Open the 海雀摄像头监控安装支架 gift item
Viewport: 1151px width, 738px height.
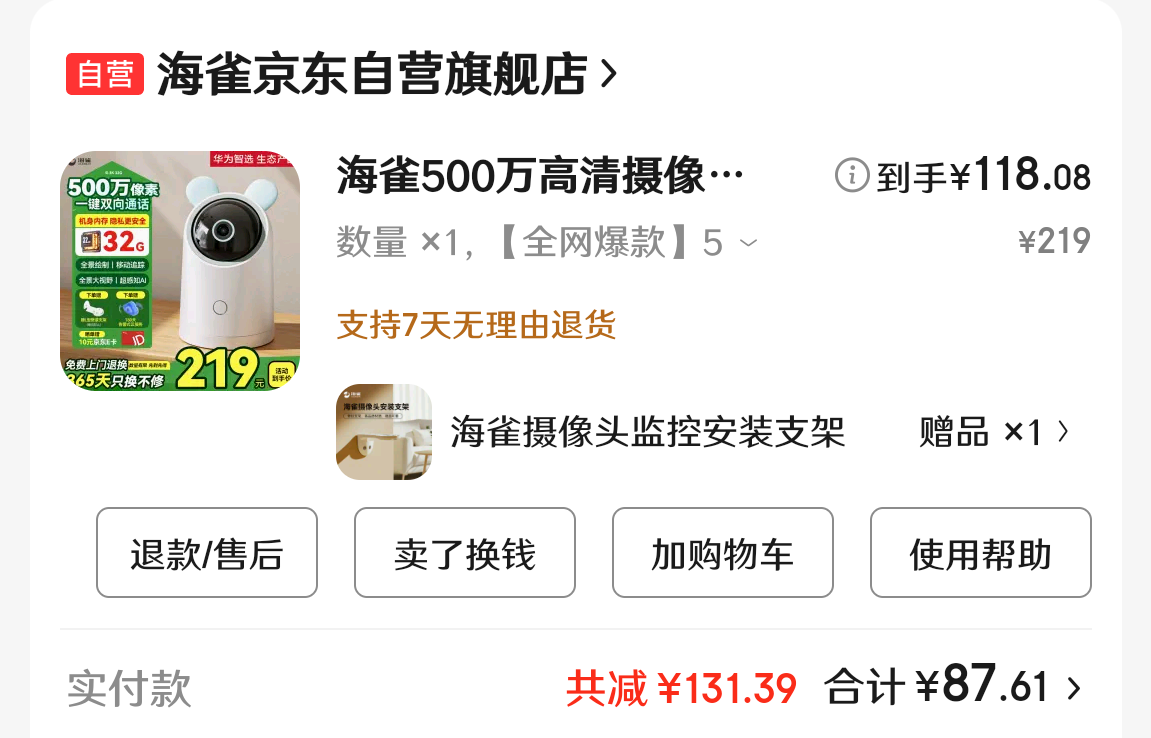coord(647,432)
